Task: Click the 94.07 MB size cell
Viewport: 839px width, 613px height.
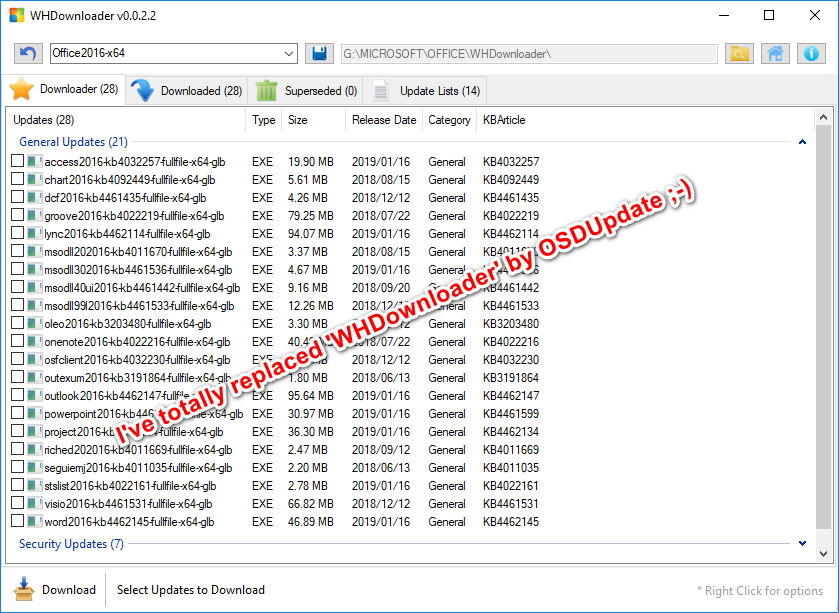Action: (x=310, y=234)
